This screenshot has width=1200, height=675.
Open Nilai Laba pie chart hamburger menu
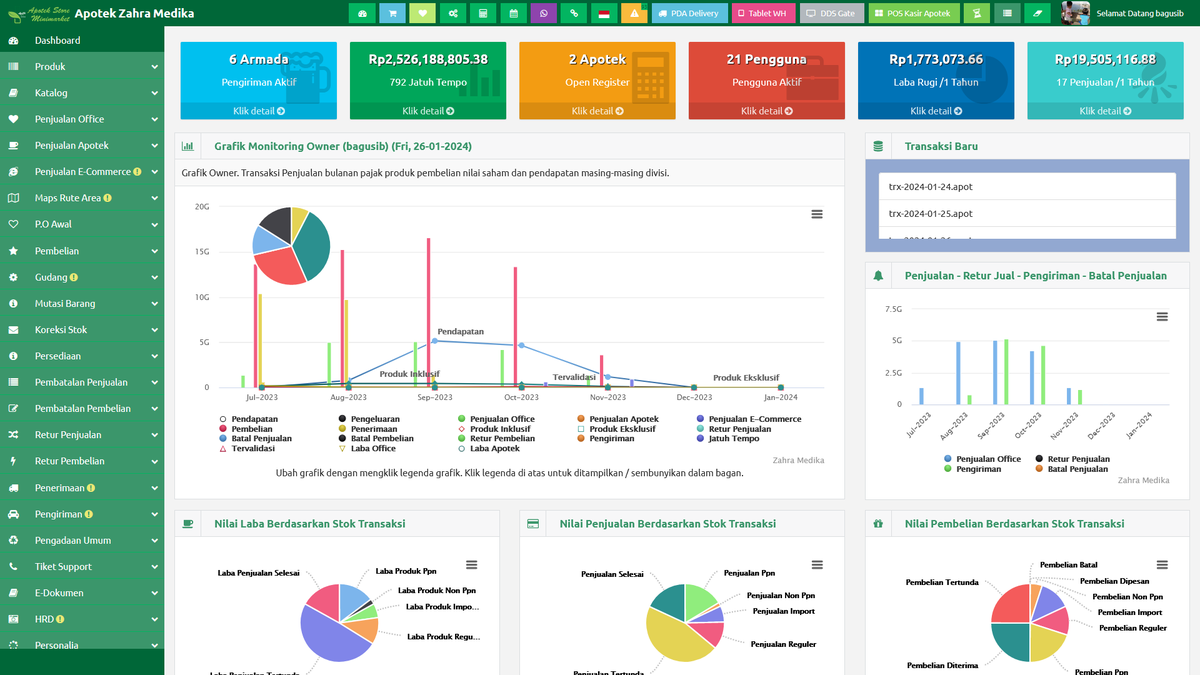pyautogui.click(x=472, y=565)
